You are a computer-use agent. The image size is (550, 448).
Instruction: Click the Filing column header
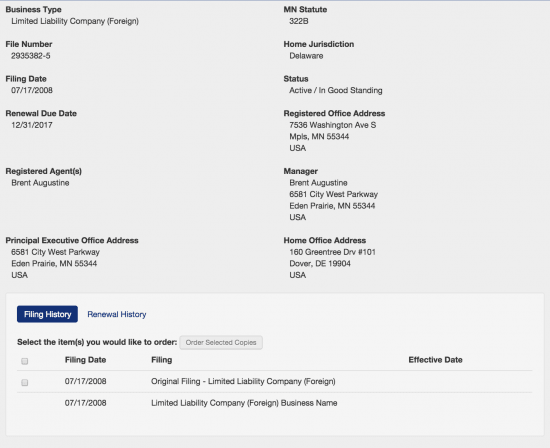point(161,360)
